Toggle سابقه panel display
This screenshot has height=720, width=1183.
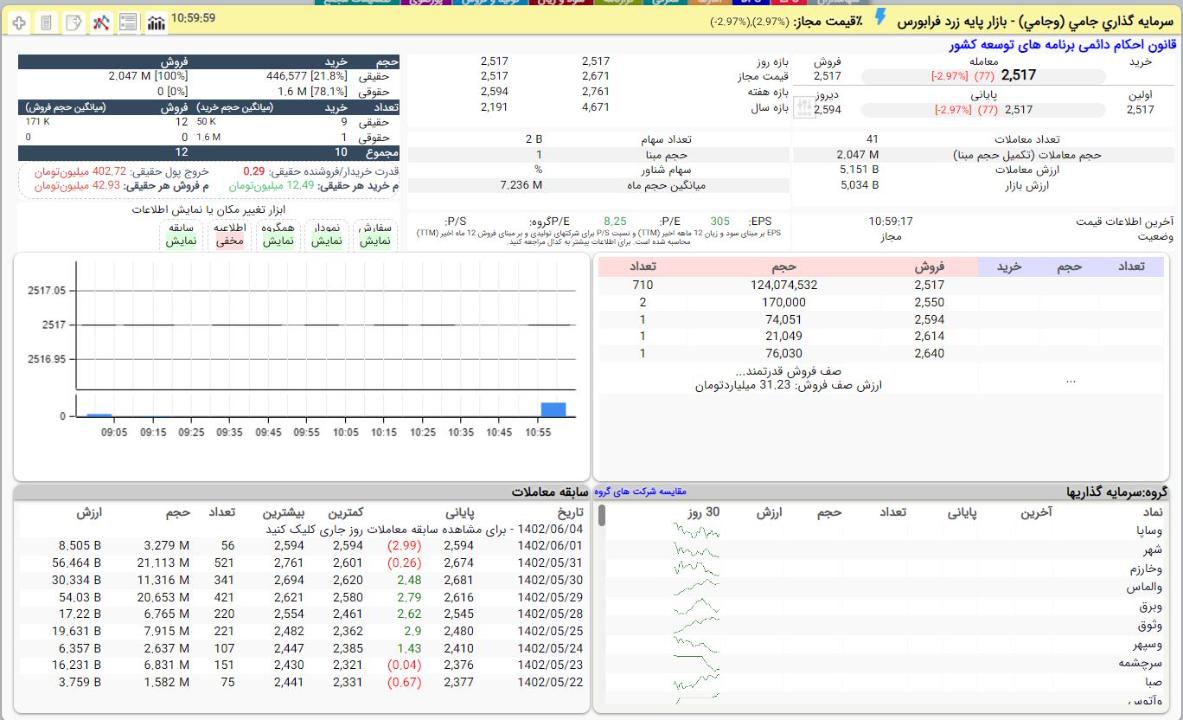click(x=182, y=235)
